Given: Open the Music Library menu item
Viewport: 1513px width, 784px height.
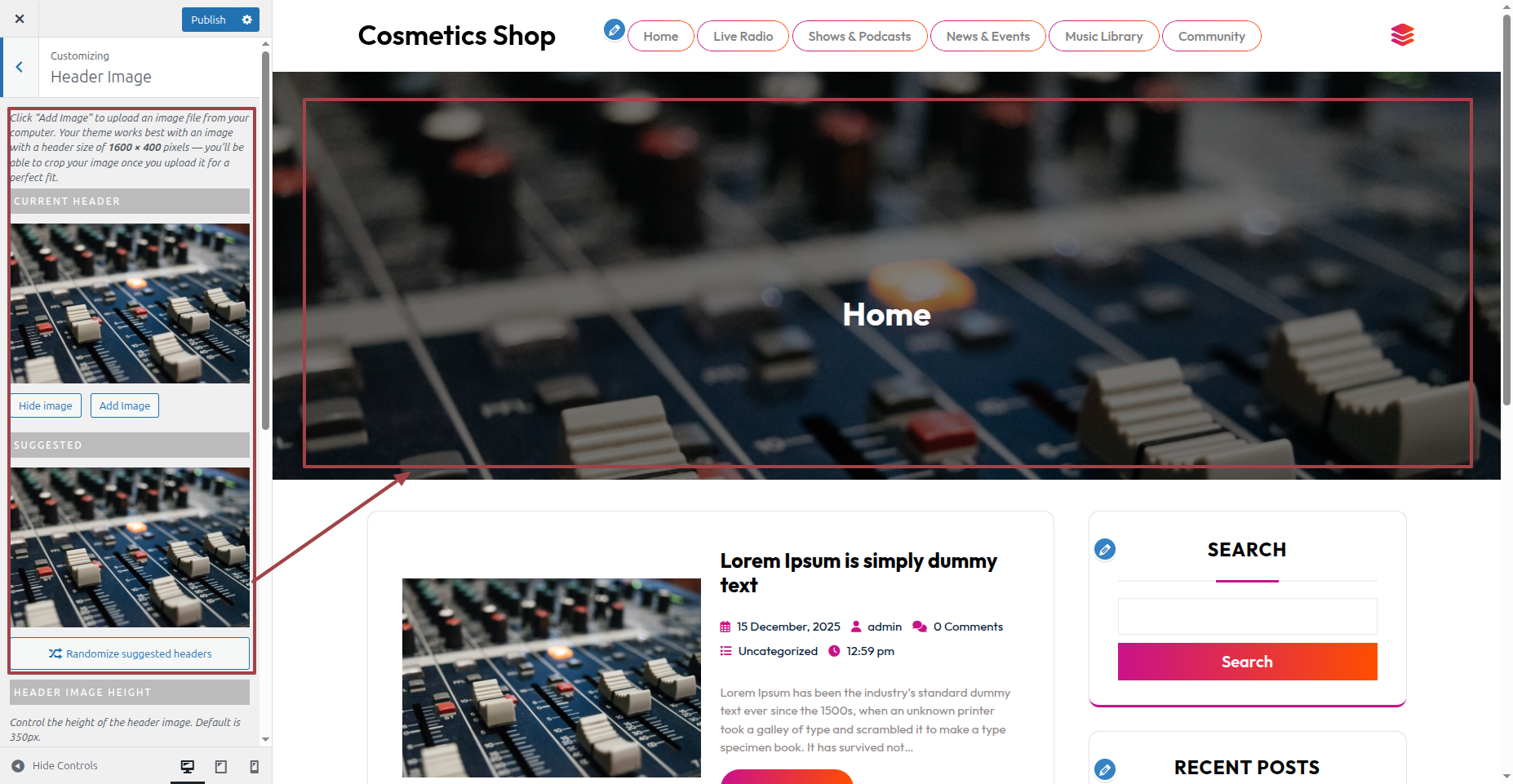Looking at the screenshot, I should coord(1103,36).
